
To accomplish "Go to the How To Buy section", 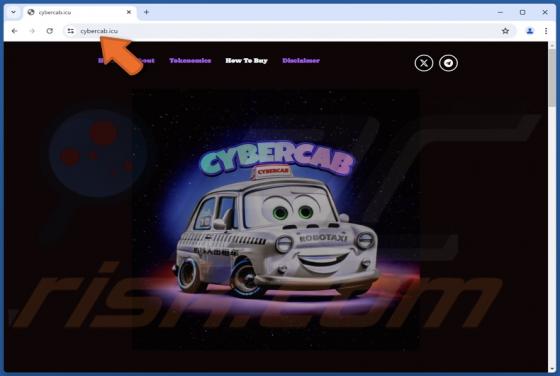I will [x=246, y=61].
